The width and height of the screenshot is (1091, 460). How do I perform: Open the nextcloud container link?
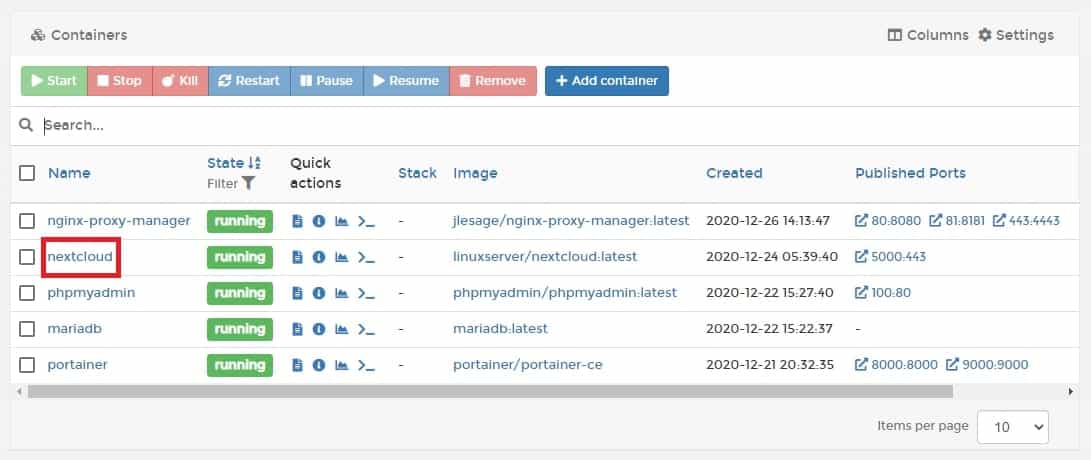[x=80, y=257]
